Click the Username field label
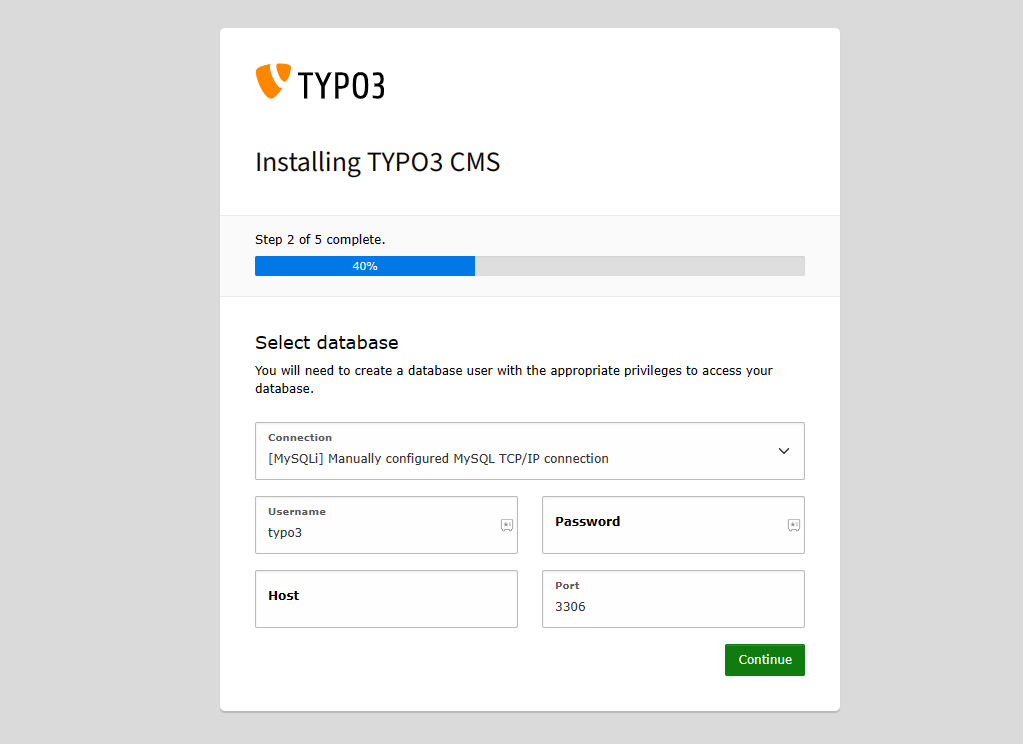The image size is (1023, 744). (296, 511)
